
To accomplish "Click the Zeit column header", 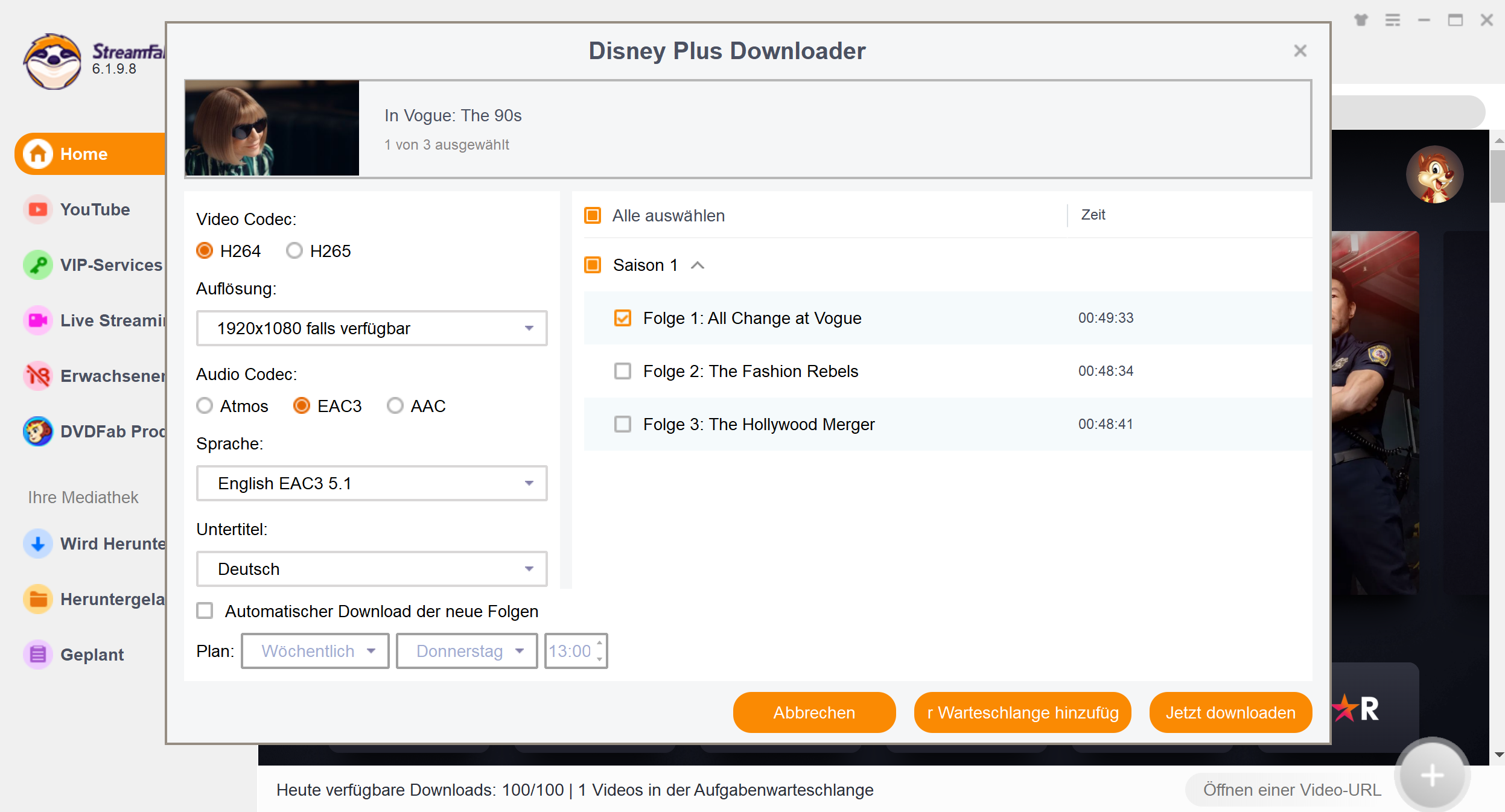I will (1093, 215).
